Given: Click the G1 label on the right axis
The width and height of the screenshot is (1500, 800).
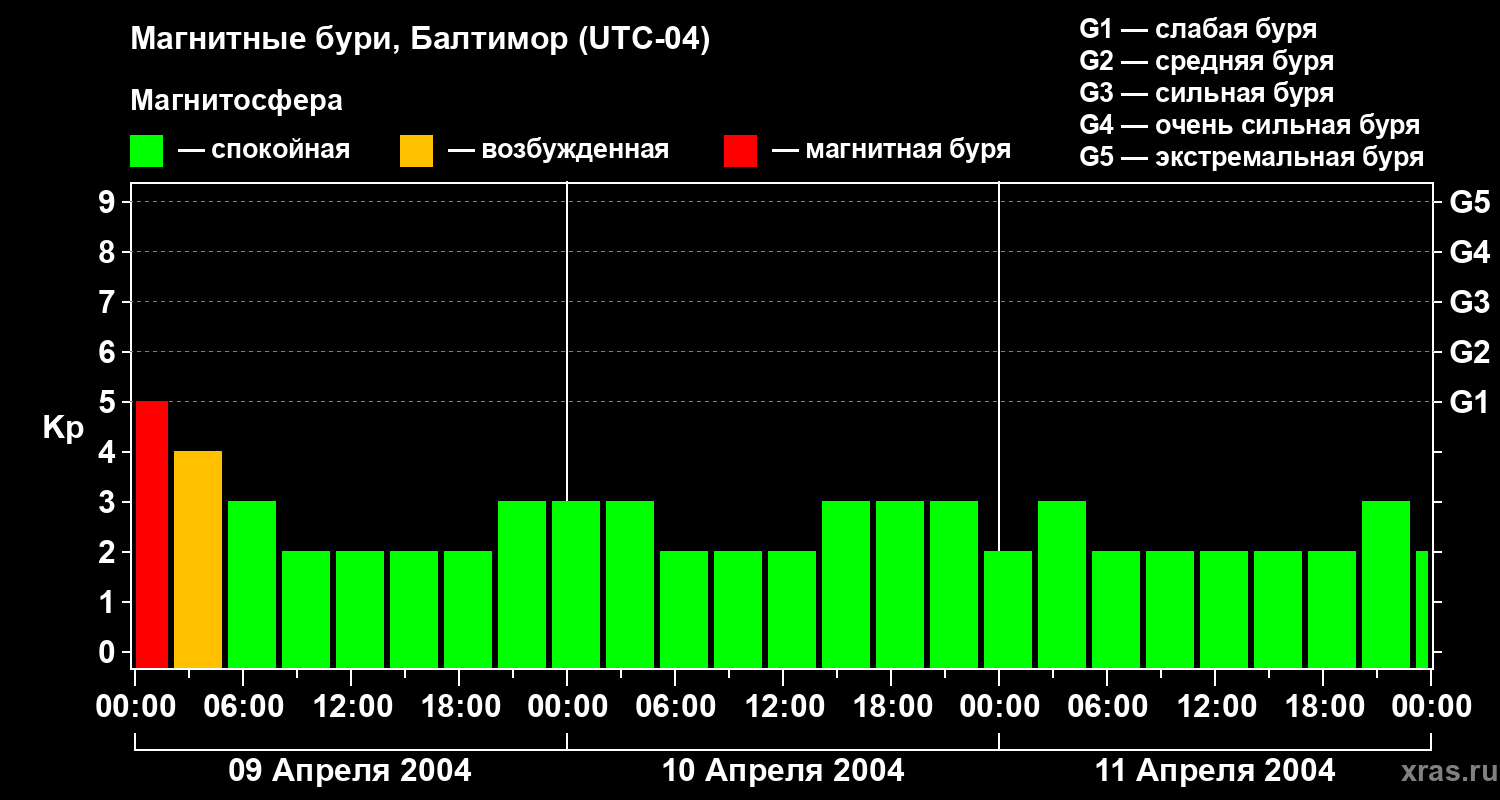Looking at the screenshot, I should [1469, 402].
